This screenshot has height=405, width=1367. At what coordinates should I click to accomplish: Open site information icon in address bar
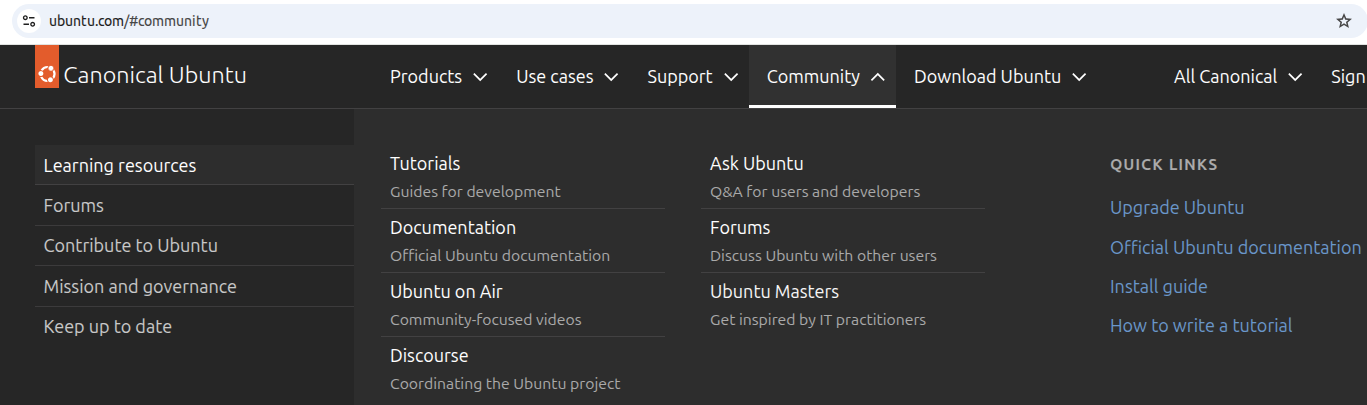tap(29, 21)
